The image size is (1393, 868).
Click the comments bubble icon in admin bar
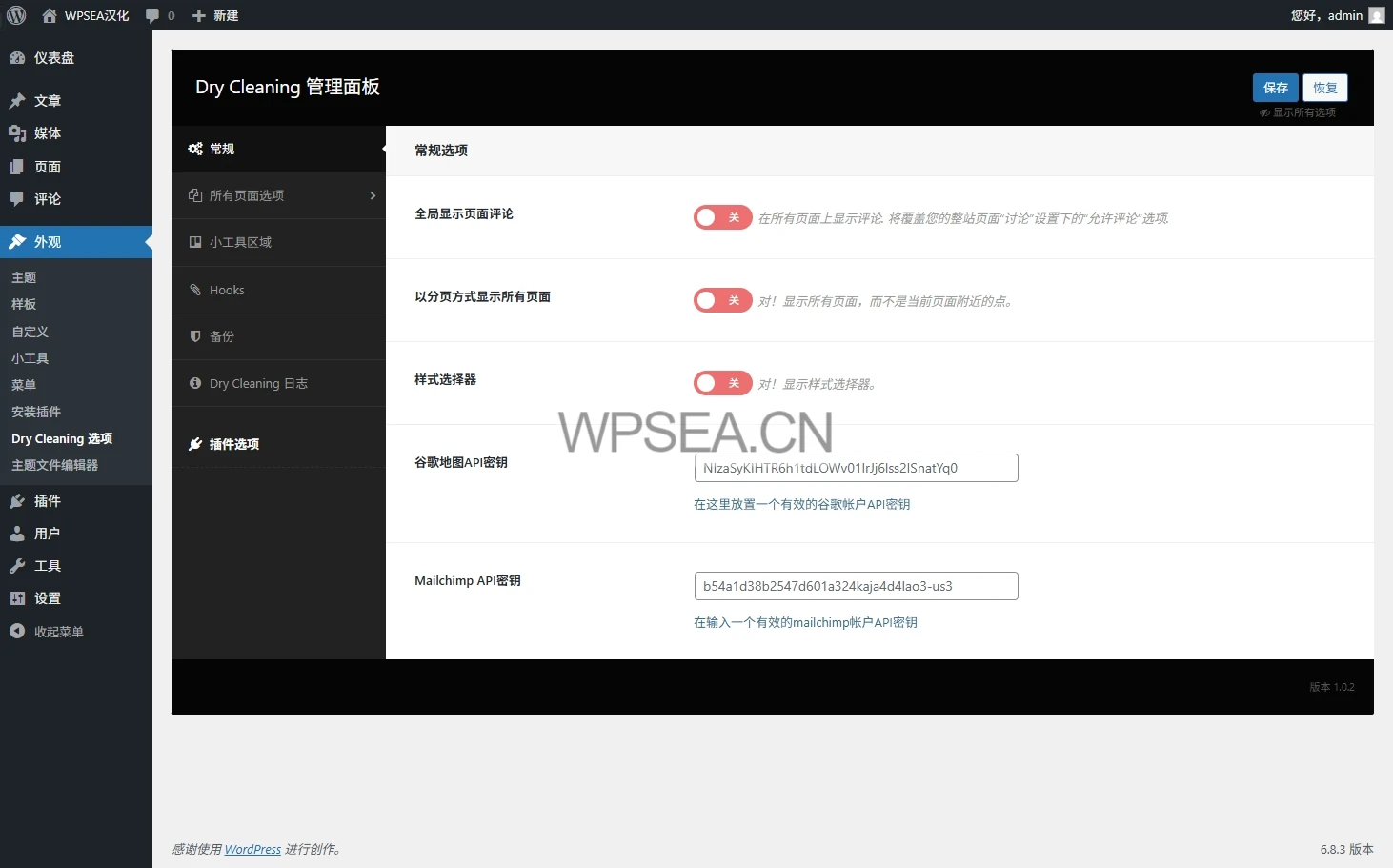click(x=152, y=15)
